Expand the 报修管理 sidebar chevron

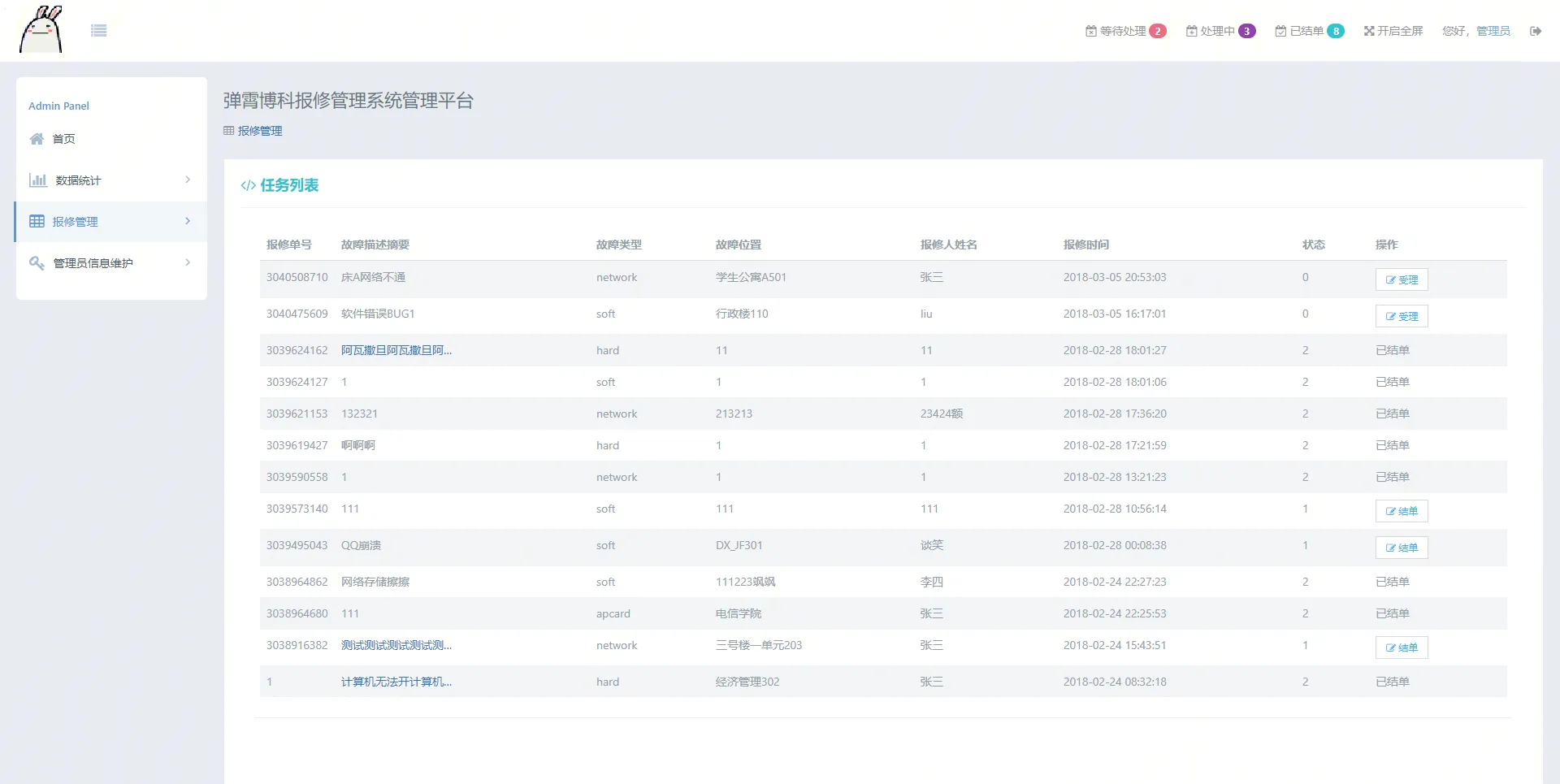tap(188, 221)
